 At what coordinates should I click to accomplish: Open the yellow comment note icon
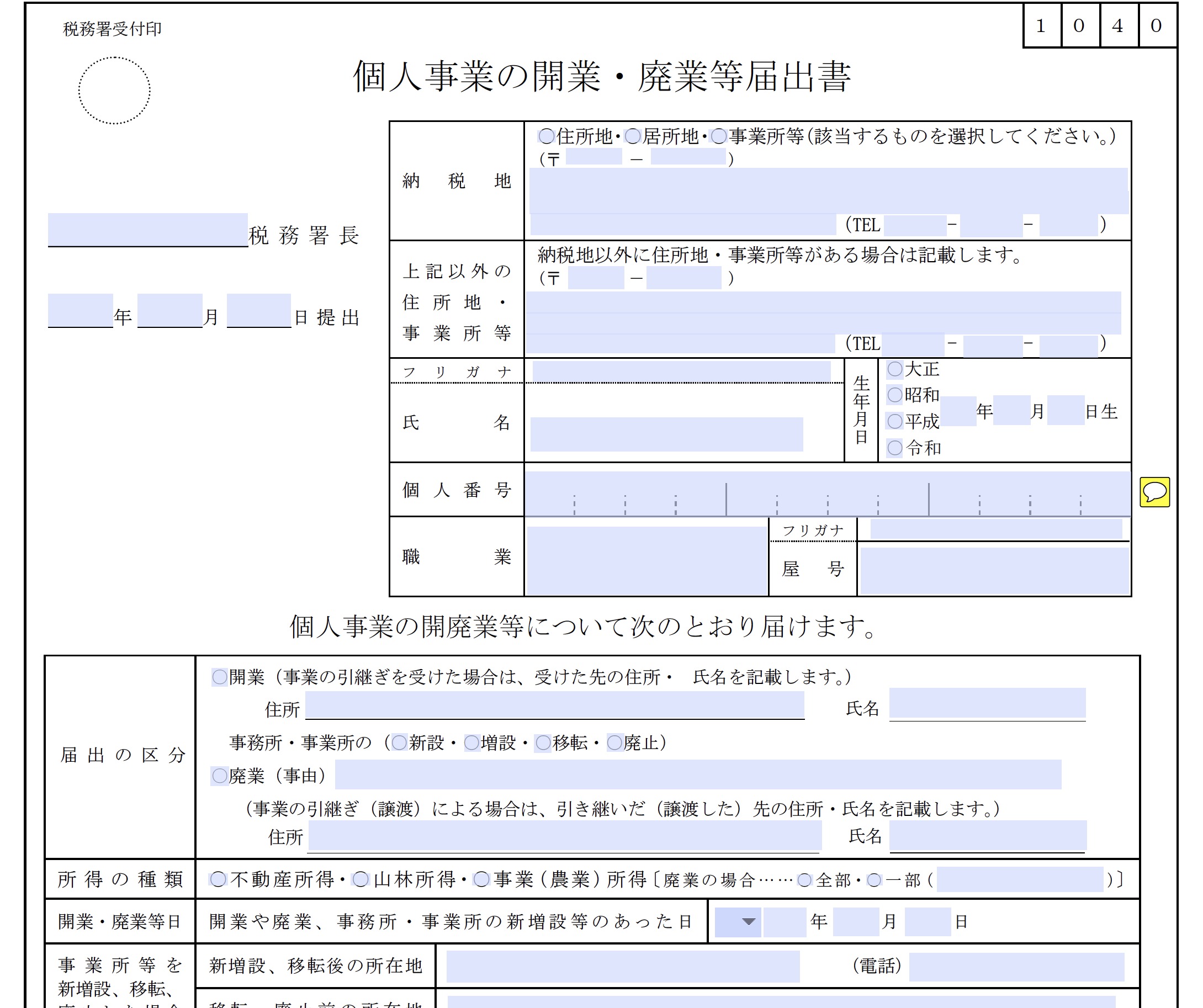point(1154,492)
